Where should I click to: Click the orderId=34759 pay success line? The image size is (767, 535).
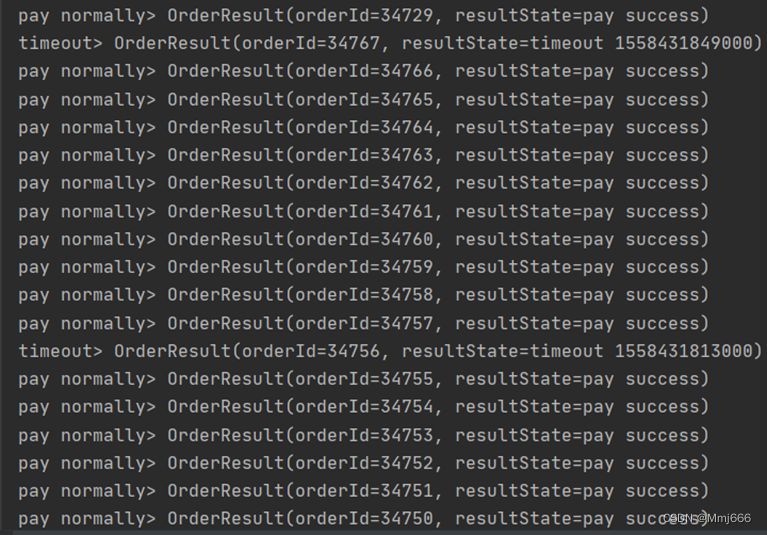(363, 268)
